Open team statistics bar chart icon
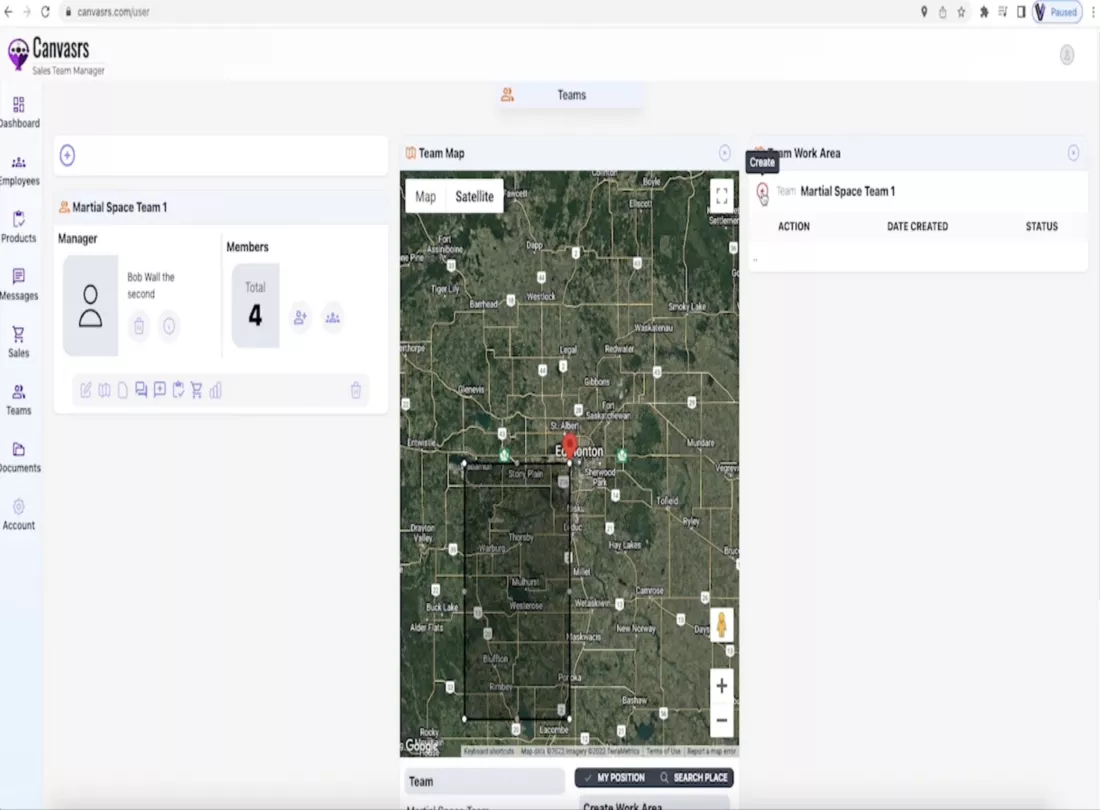 pyautogui.click(x=215, y=390)
